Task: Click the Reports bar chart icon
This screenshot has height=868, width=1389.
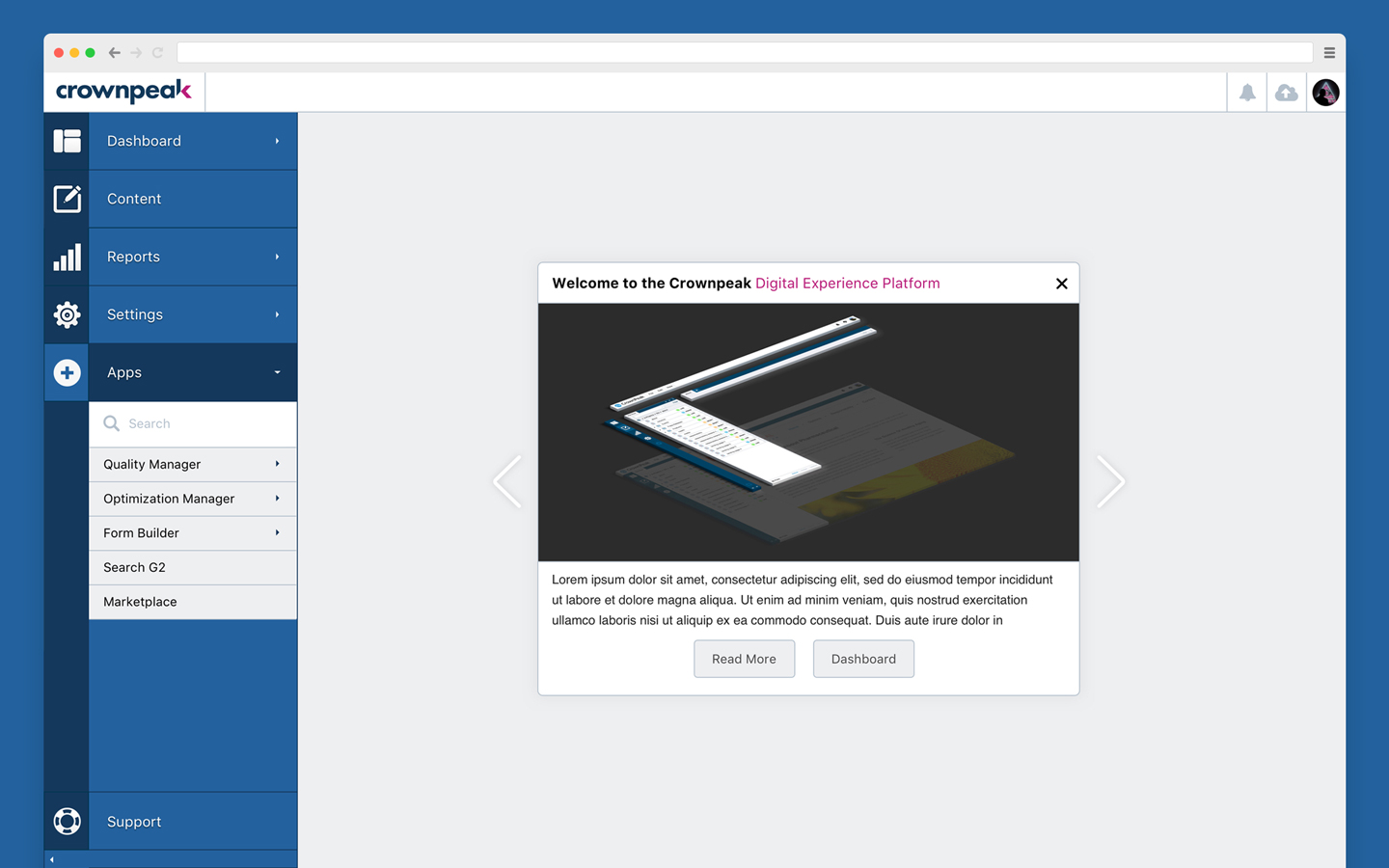Action: pyautogui.click(x=67, y=257)
